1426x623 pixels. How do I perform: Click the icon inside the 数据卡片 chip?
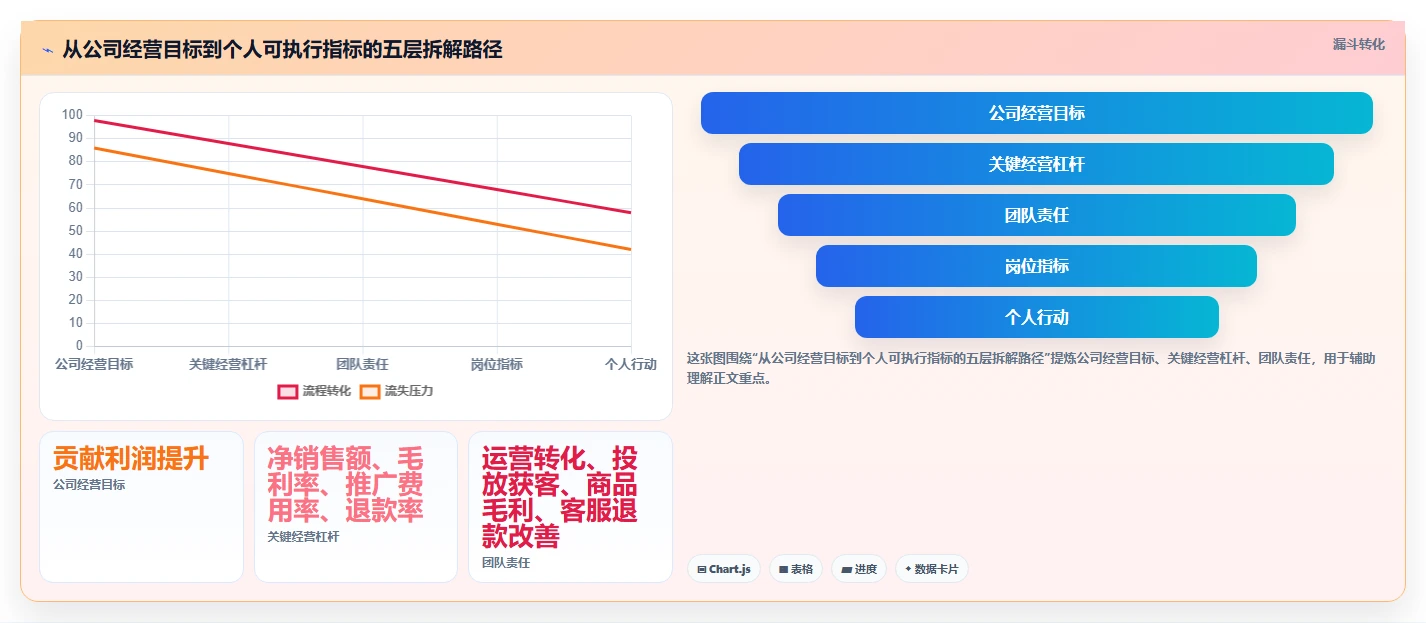click(x=908, y=569)
